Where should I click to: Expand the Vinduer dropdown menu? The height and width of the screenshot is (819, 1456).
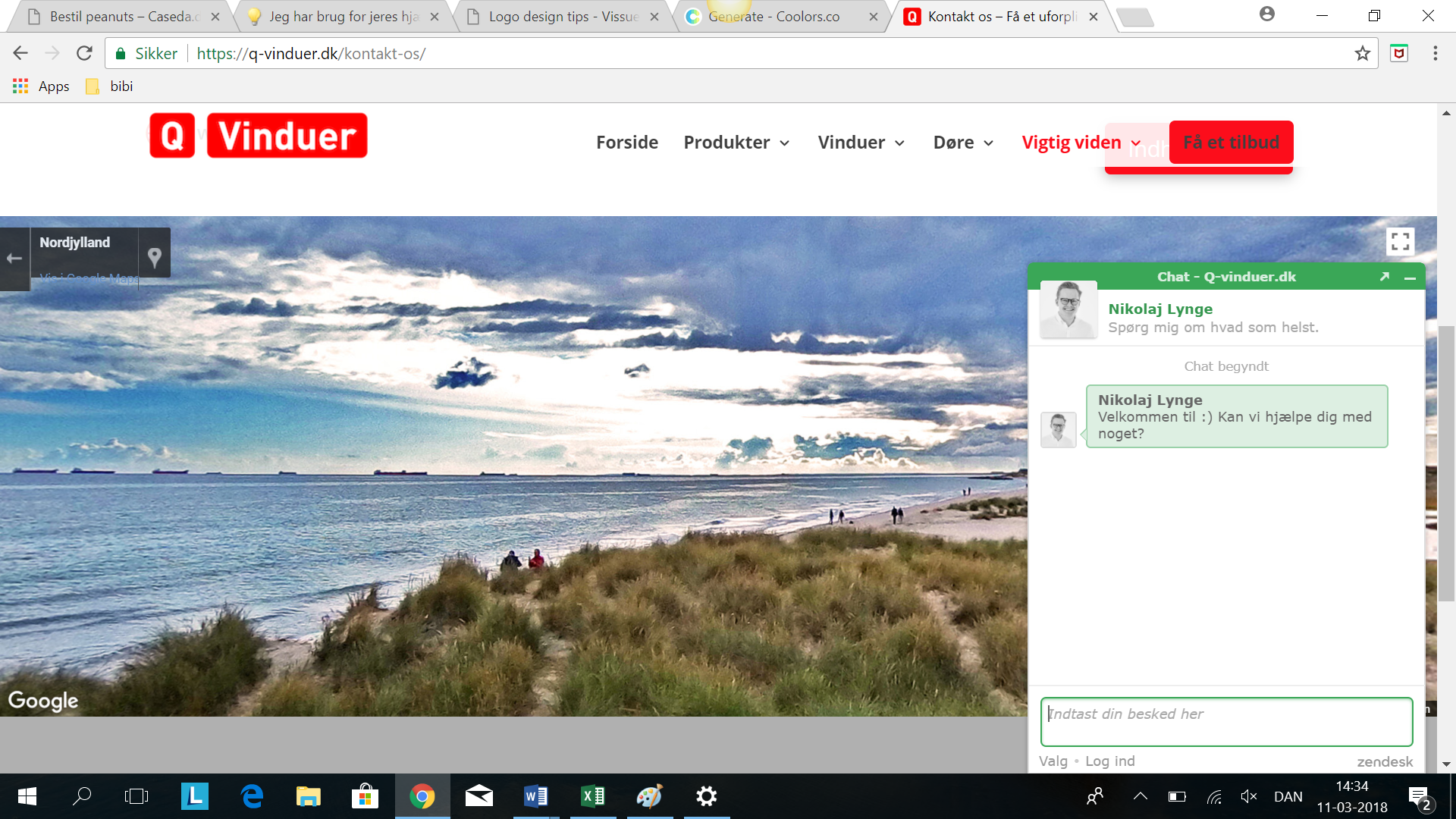click(x=861, y=143)
